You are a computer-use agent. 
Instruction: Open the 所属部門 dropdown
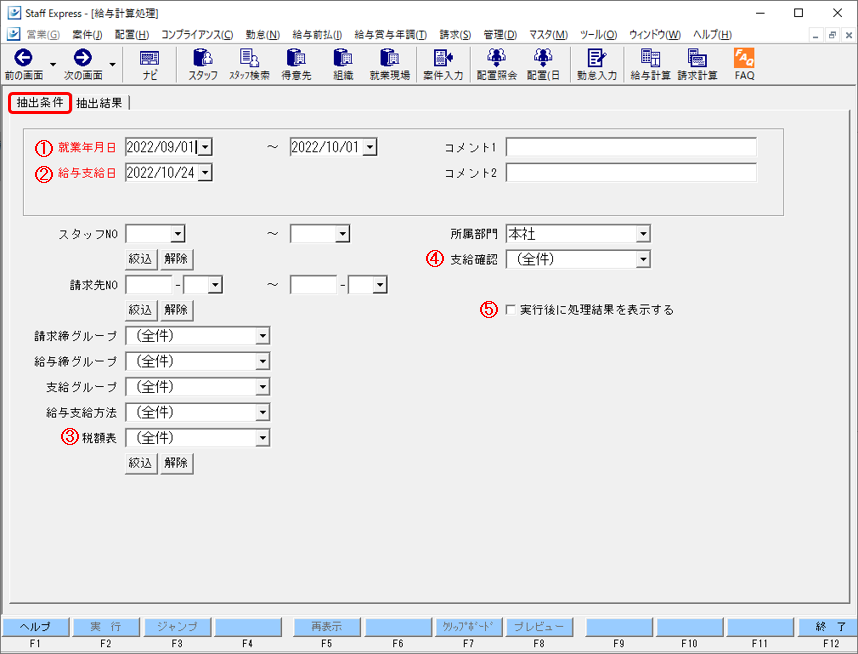pos(643,234)
